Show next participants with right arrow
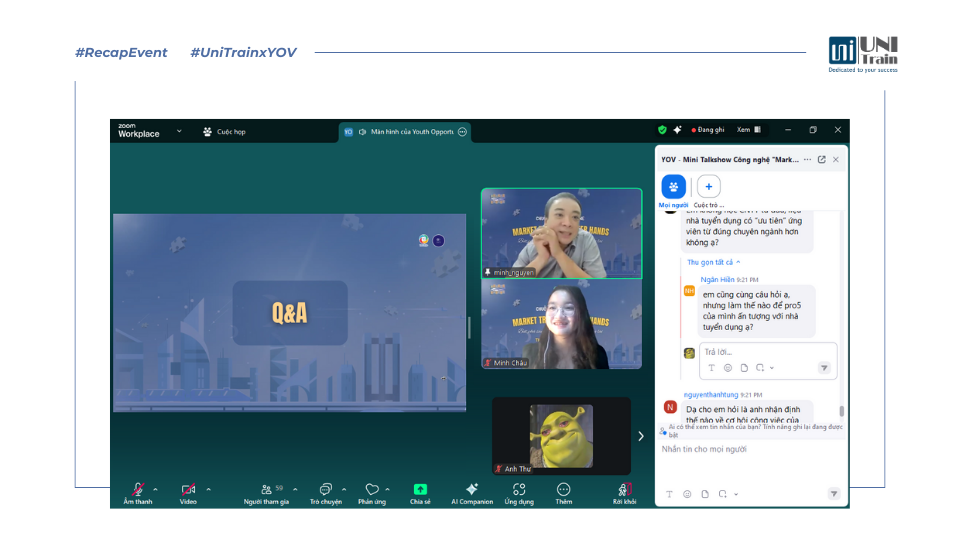Screen dimensions: 960x540 pyautogui.click(x=640, y=436)
